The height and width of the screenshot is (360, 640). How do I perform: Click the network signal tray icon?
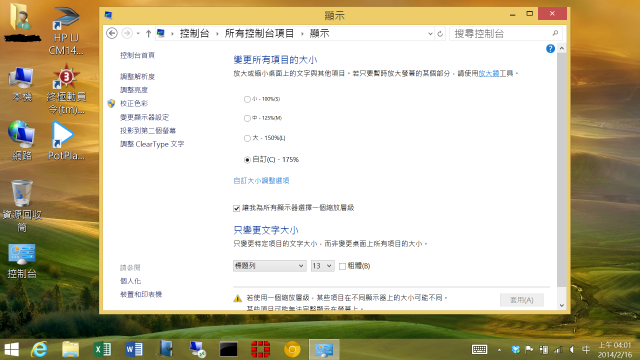click(x=558, y=350)
